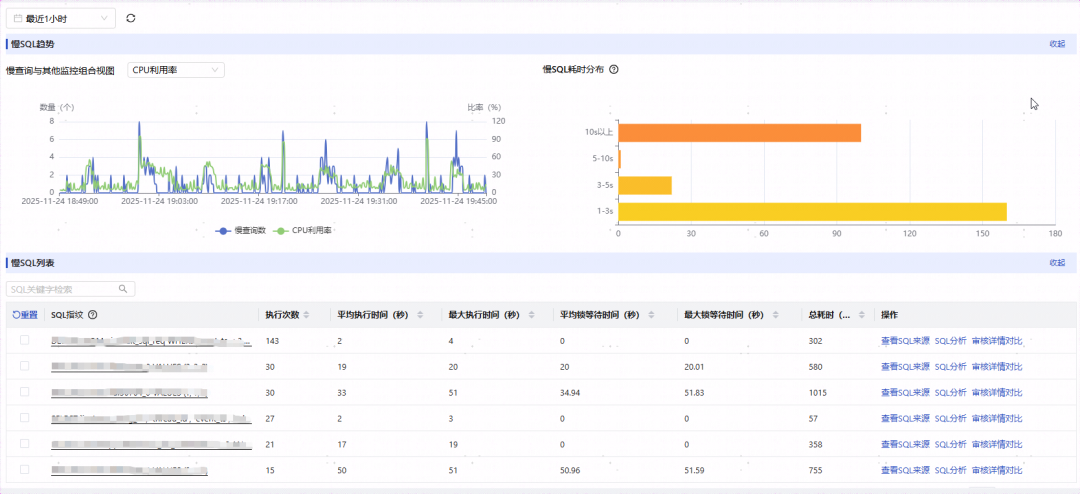1080x494 pixels.
Task: Select the 34.94 average lock wait cell
Action: click(571, 393)
